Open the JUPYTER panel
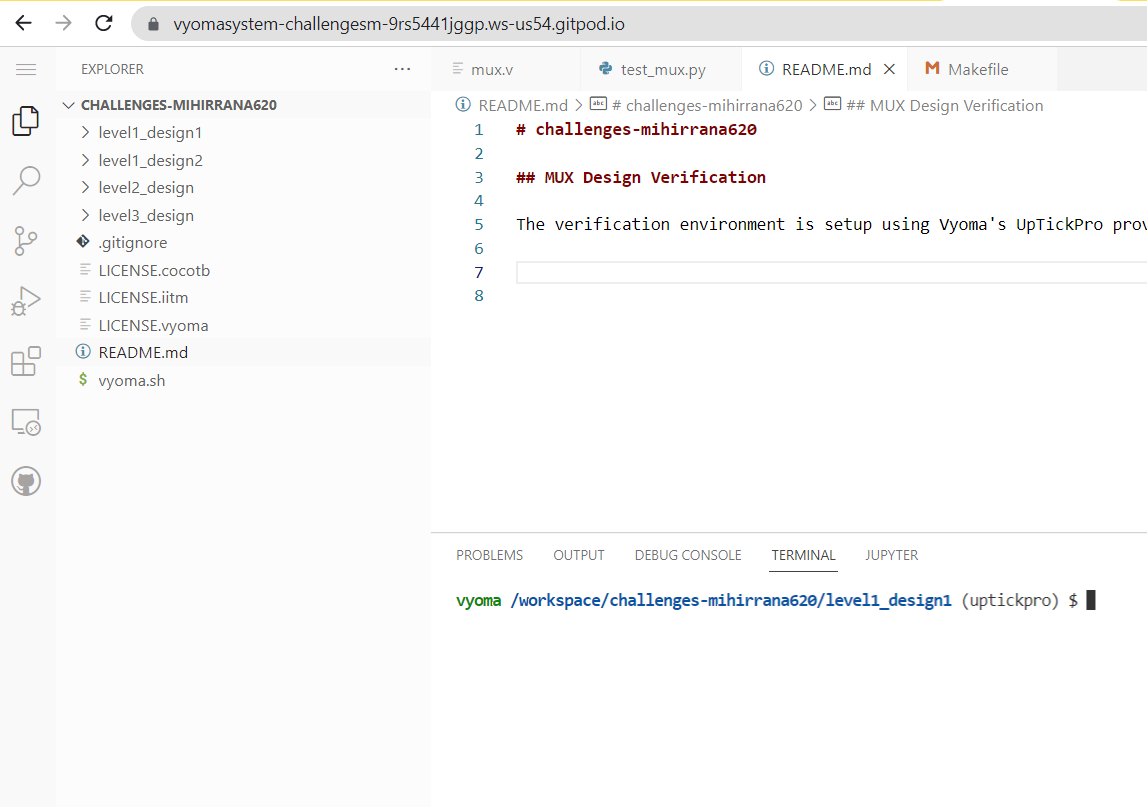1147x807 pixels. coord(891,555)
